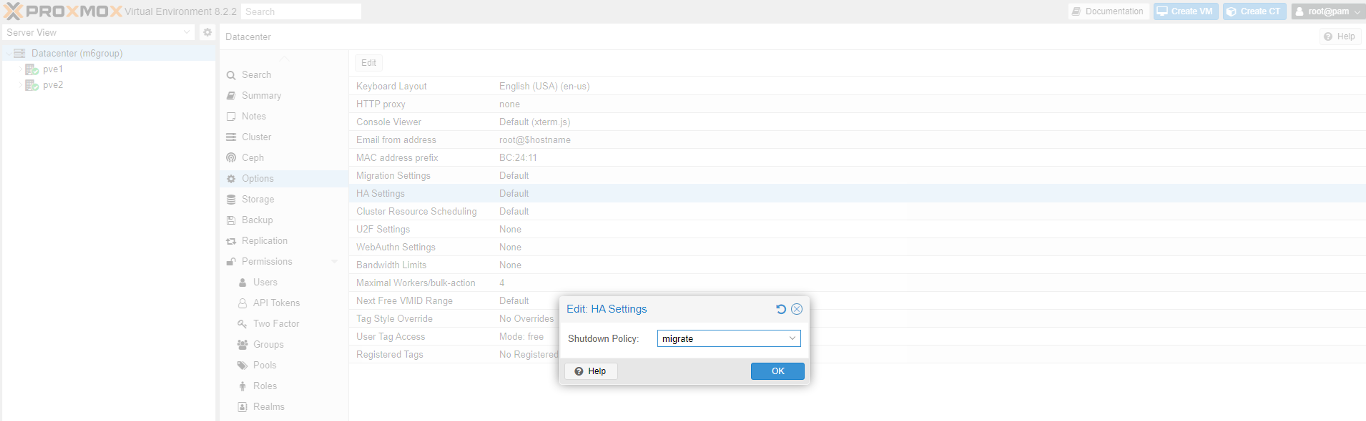This screenshot has height=421, width=1366.
Task: Select node pve1 in the tree
Action: (53, 69)
